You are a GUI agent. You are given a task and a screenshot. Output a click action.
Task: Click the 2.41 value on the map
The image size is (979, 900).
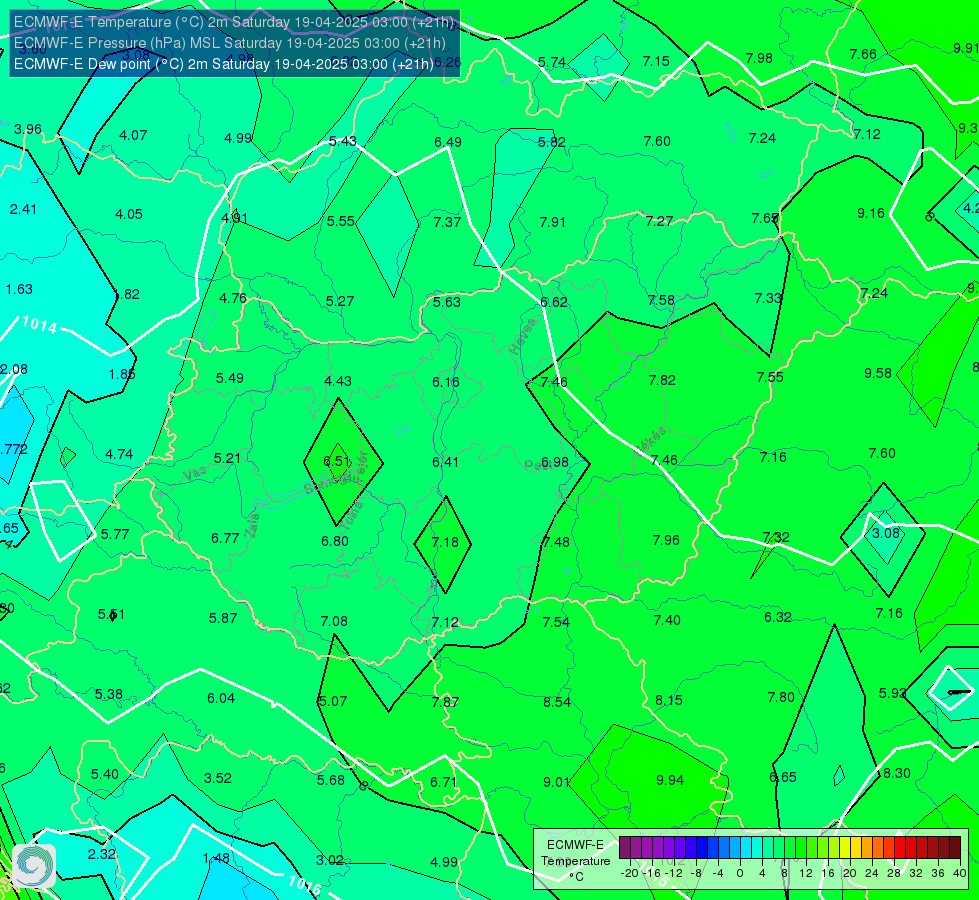pos(23,209)
